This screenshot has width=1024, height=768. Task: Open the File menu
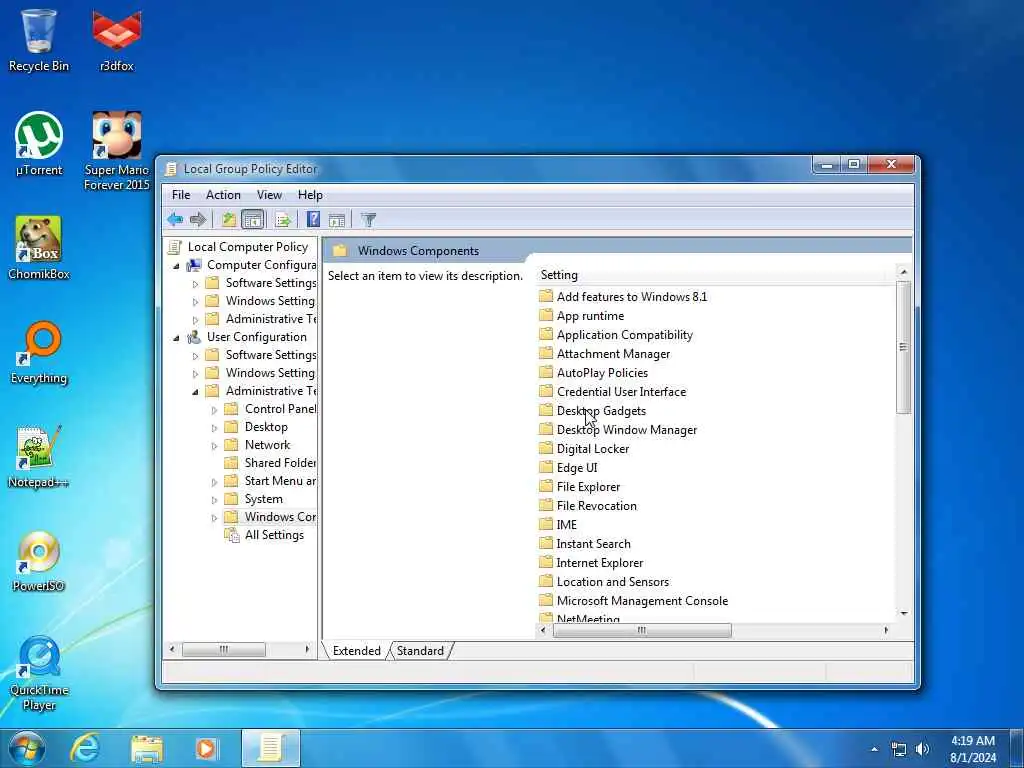pos(181,195)
